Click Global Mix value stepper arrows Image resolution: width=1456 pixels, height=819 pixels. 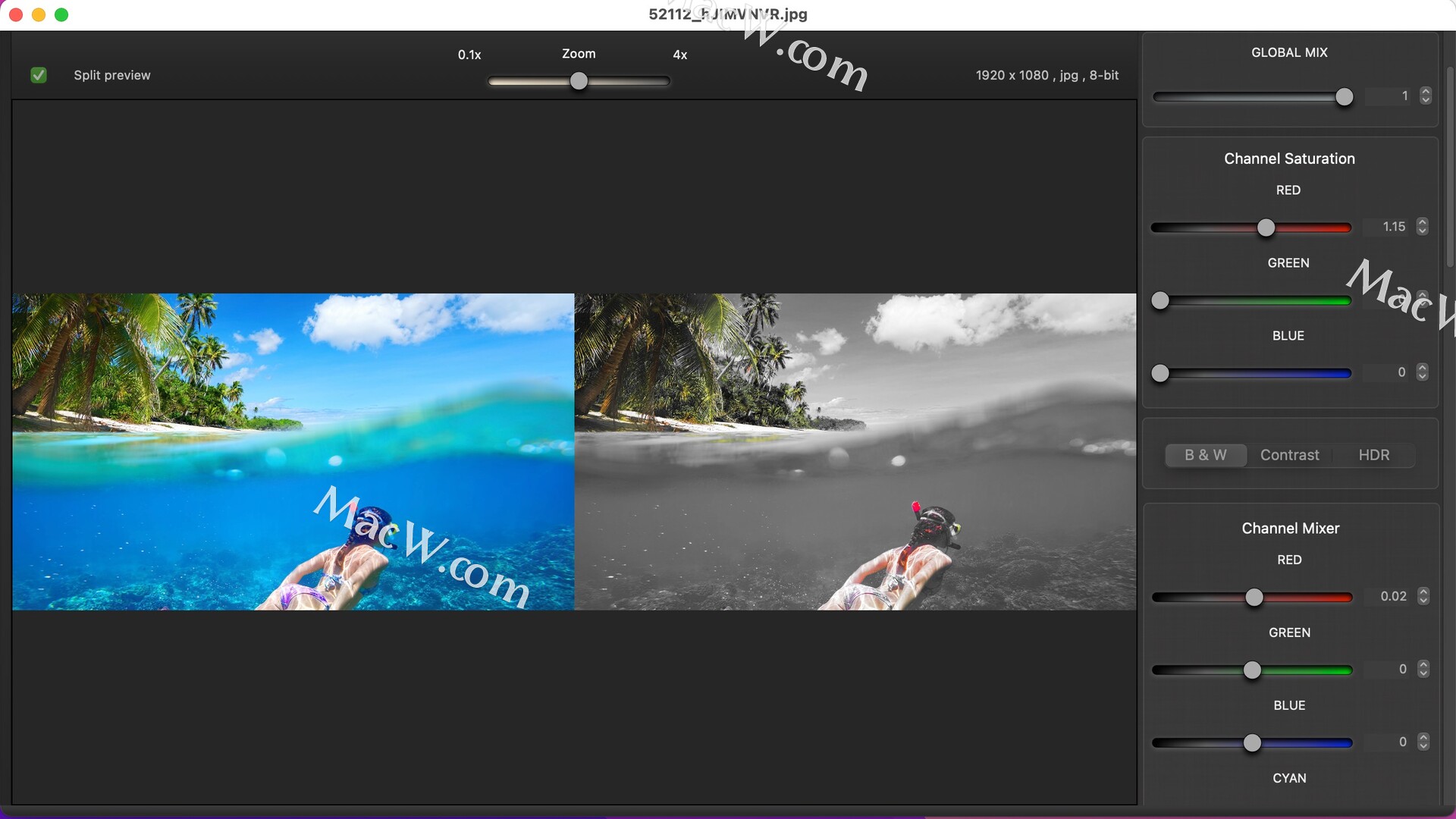pyautogui.click(x=1426, y=96)
